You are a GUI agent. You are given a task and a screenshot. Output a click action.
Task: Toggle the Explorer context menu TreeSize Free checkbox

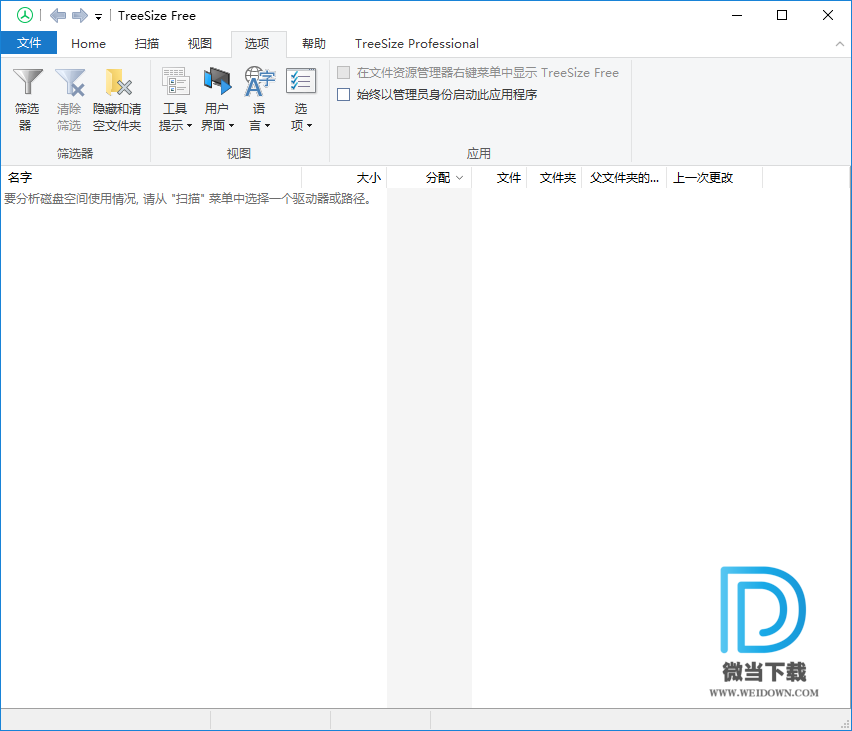click(343, 72)
